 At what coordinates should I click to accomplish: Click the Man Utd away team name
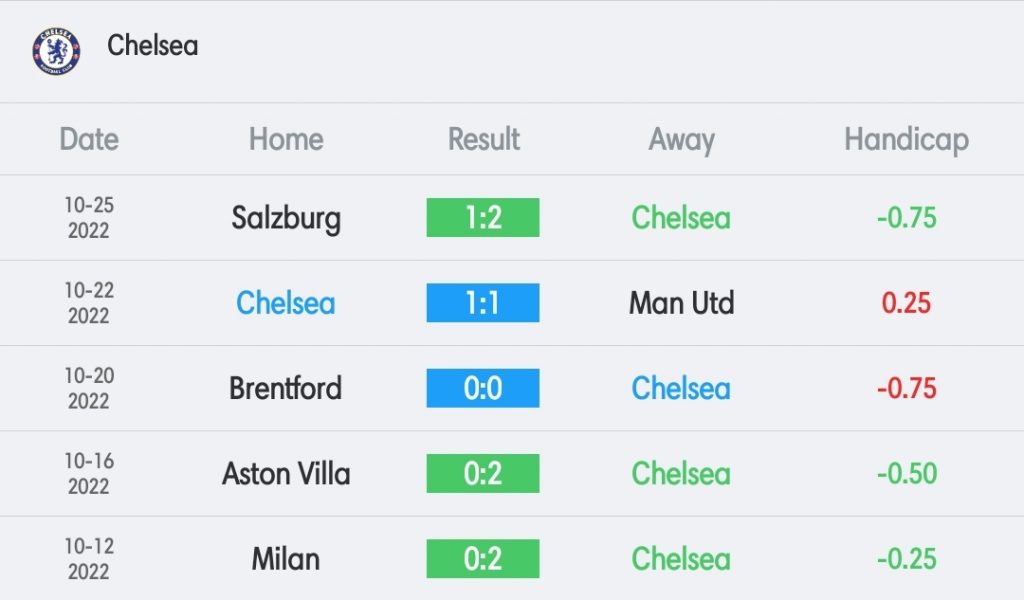[681, 303]
